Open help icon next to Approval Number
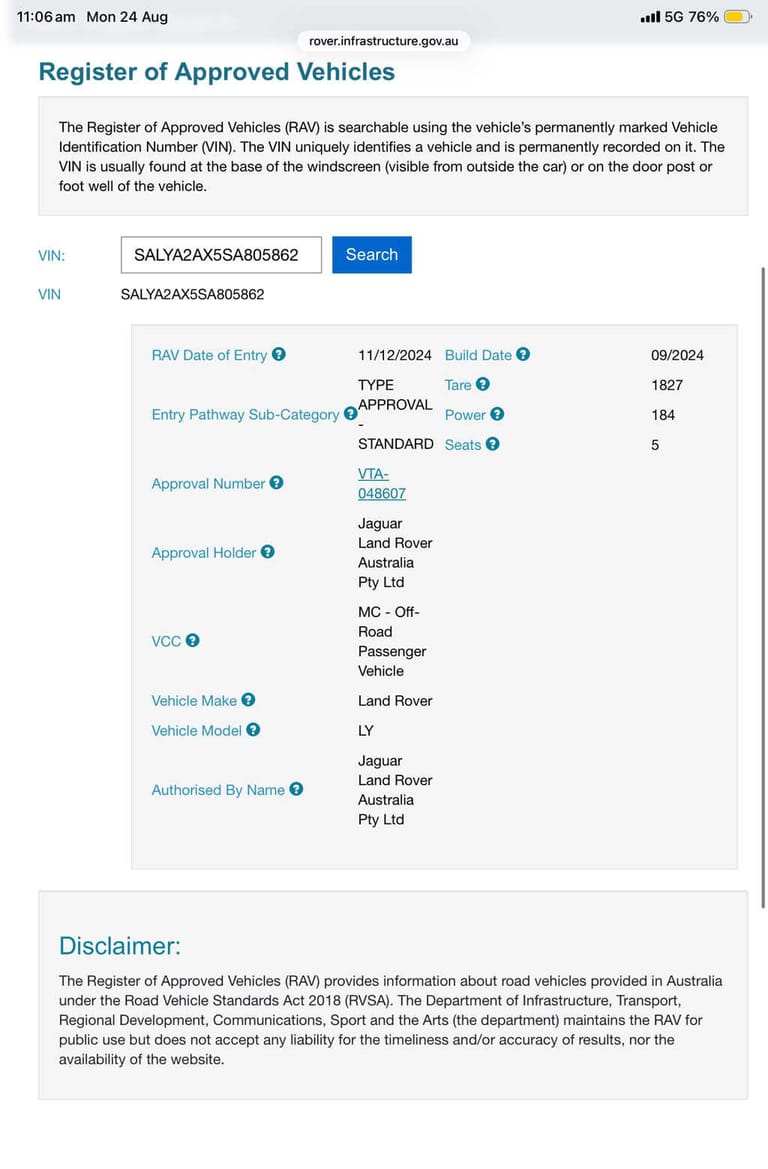This screenshot has height=1169, width=768. tap(276, 482)
